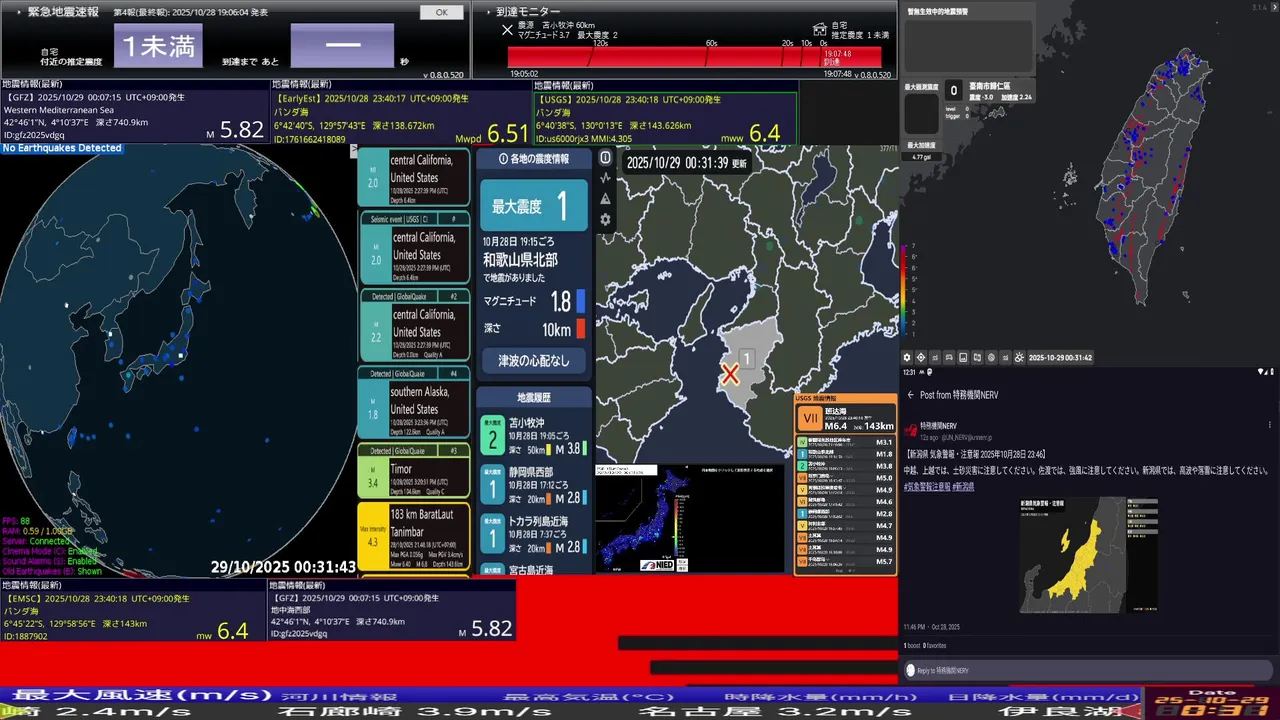Select the waveform icon on map sidebar
This screenshot has height=720, width=1280.
[605, 178]
